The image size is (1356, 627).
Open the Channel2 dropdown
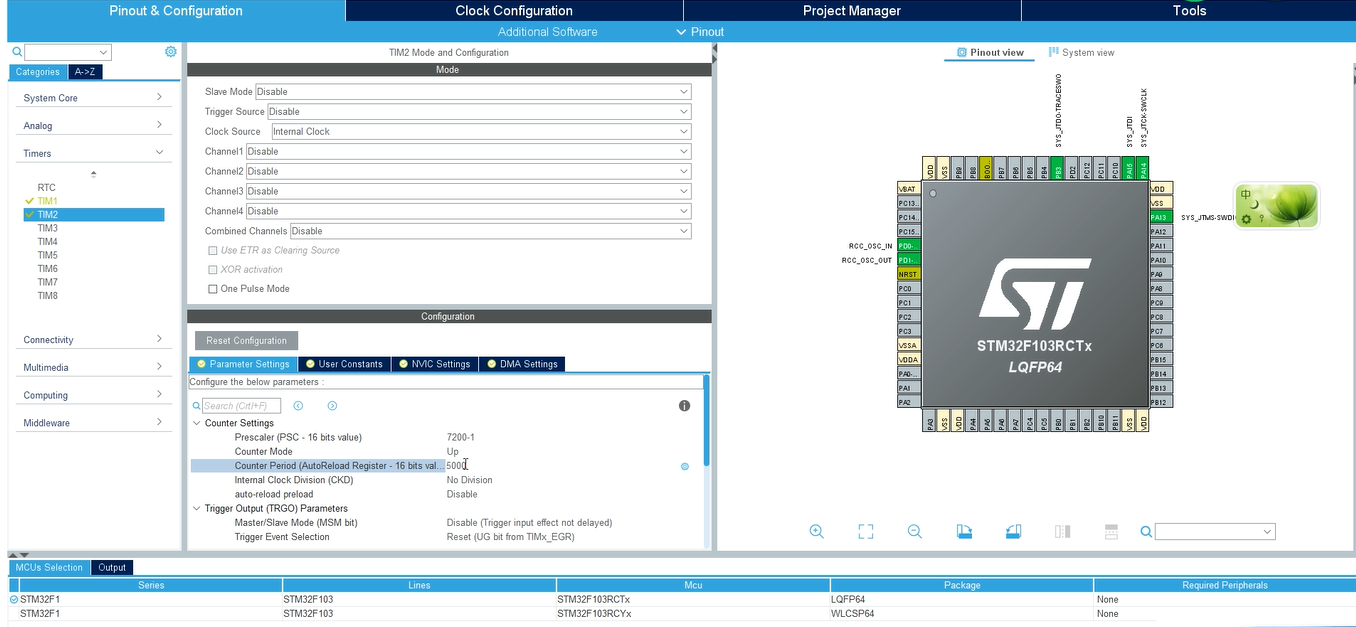(x=468, y=172)
